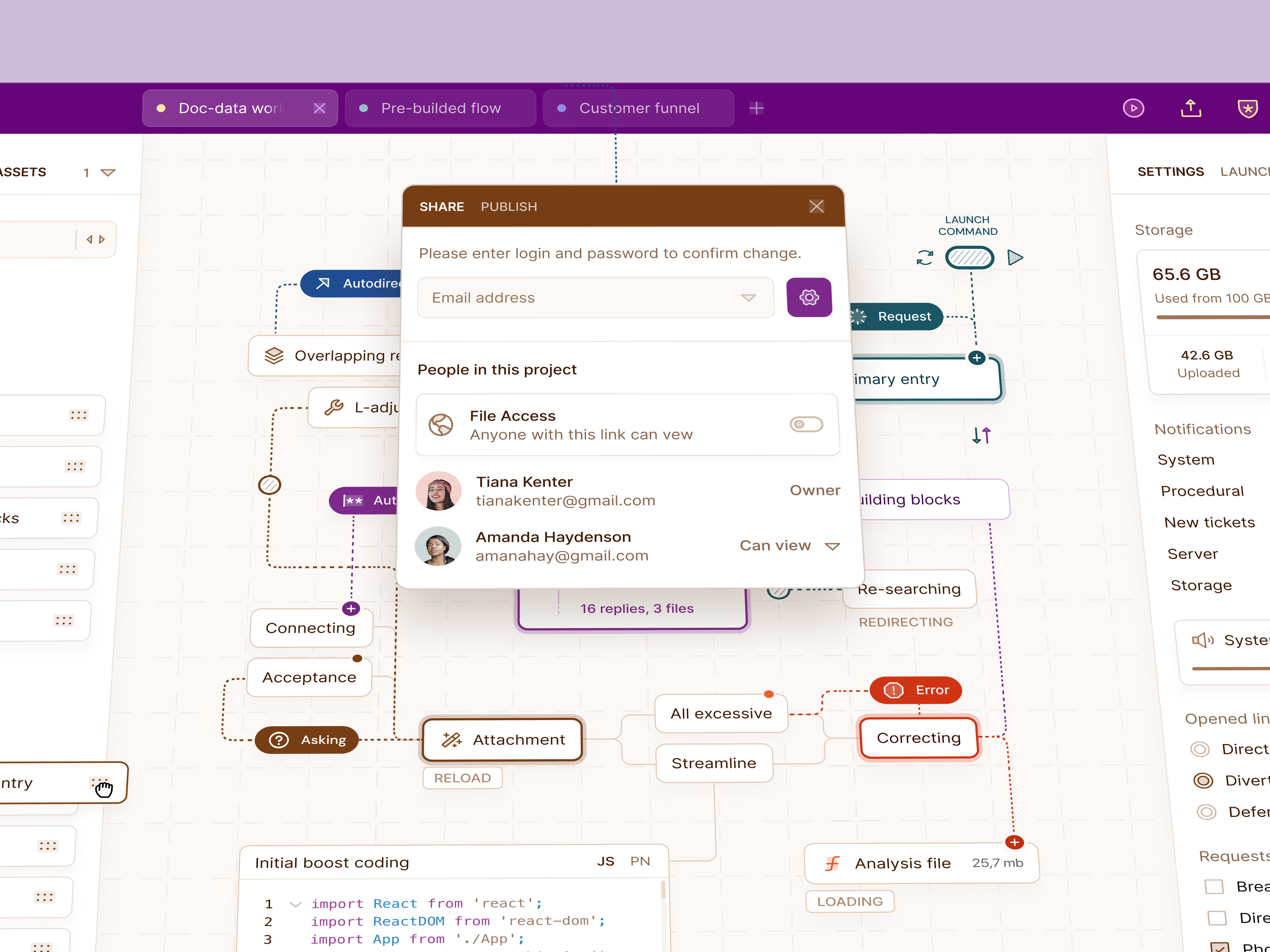Run the launch command with the play triangle
Viewport: 1270px width, 952px height.
[1015, 258]
